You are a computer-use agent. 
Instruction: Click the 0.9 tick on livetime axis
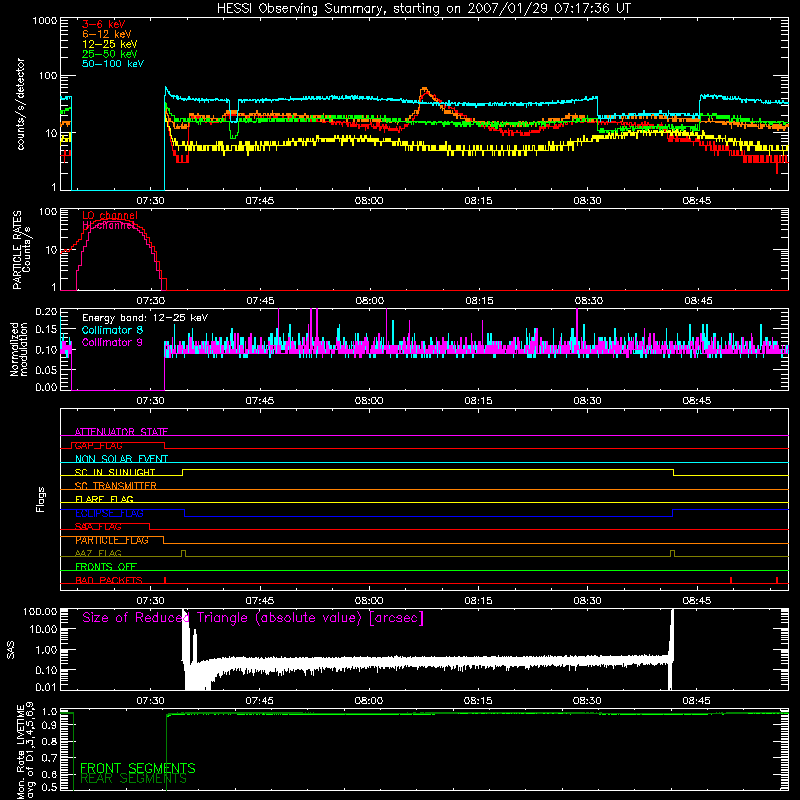tap(49, 726)
